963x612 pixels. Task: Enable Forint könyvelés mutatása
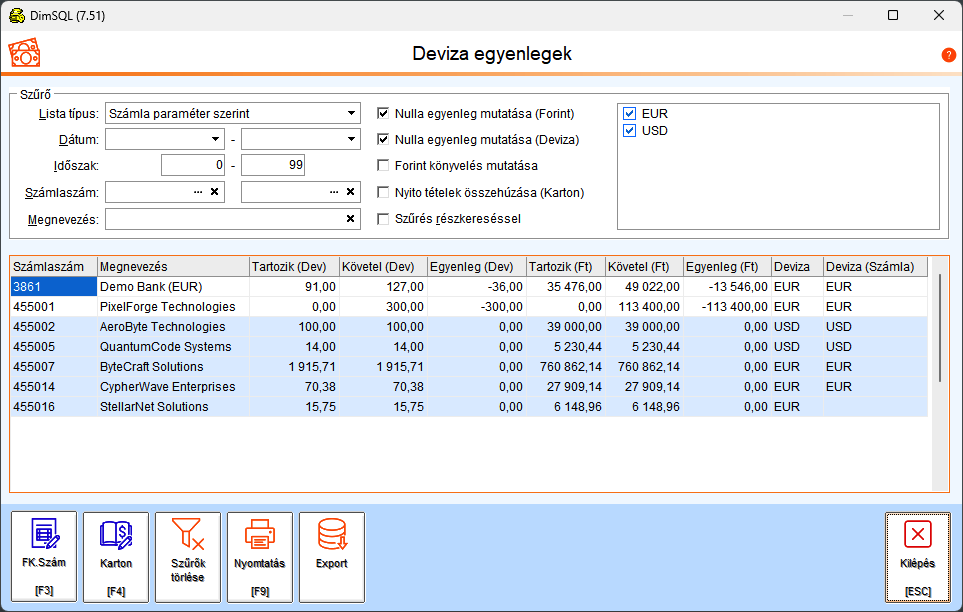(x=383, y=165)
